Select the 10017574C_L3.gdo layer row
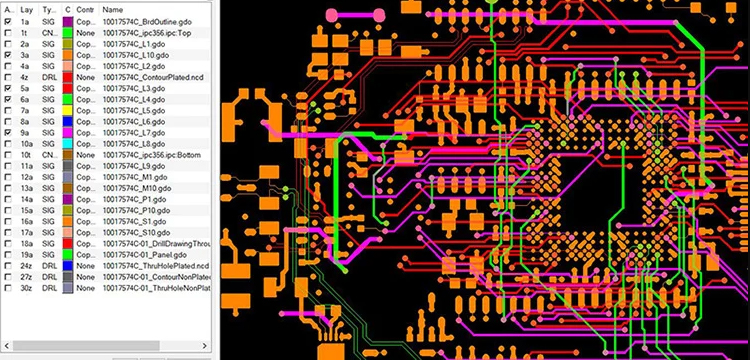 (x=106, y=88)
